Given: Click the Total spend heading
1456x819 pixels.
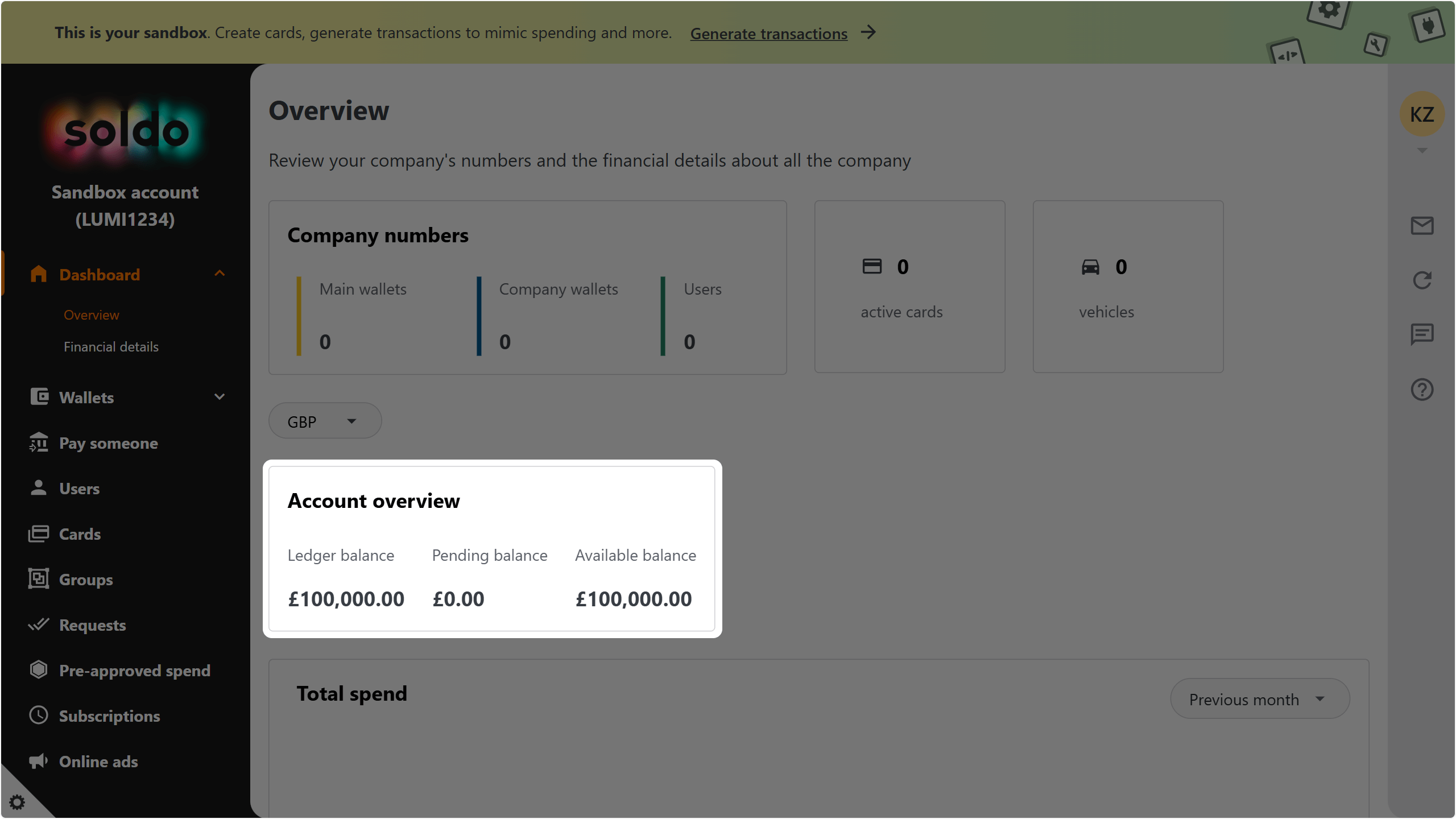Looking at the screenshot, I should pos(351,693).
